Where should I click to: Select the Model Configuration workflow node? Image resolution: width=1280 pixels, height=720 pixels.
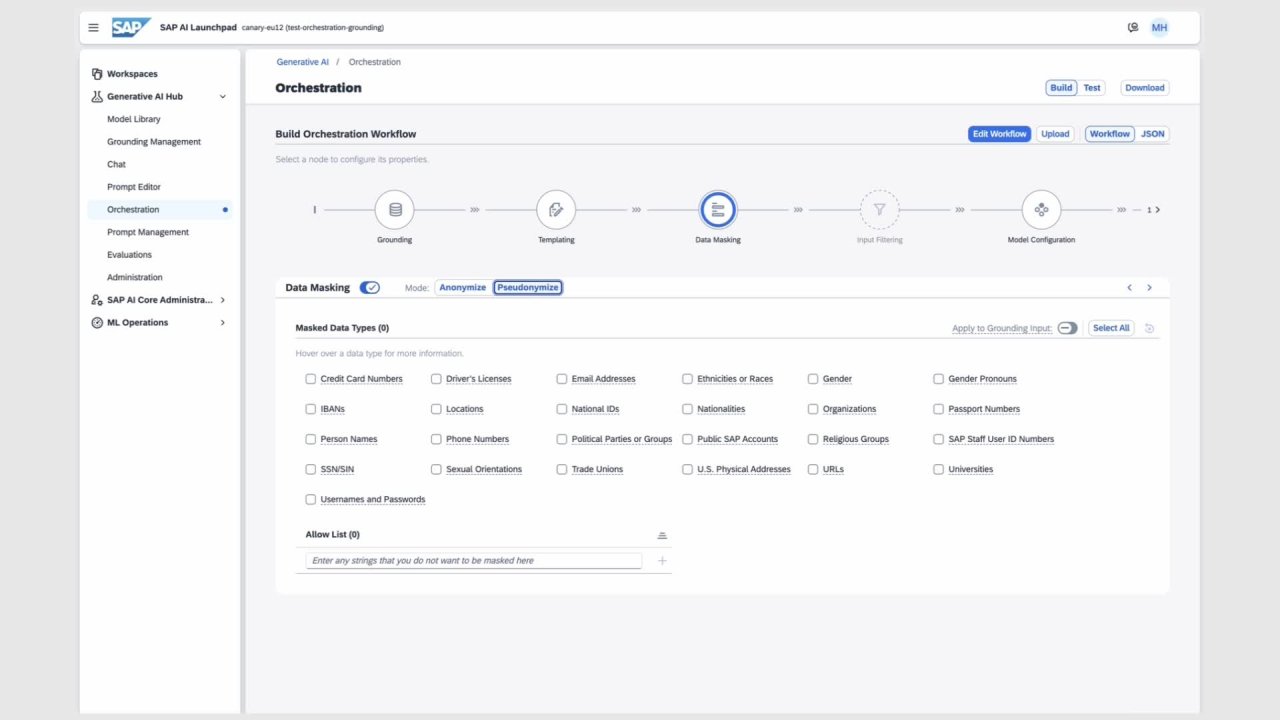[x=1041, y=210]
